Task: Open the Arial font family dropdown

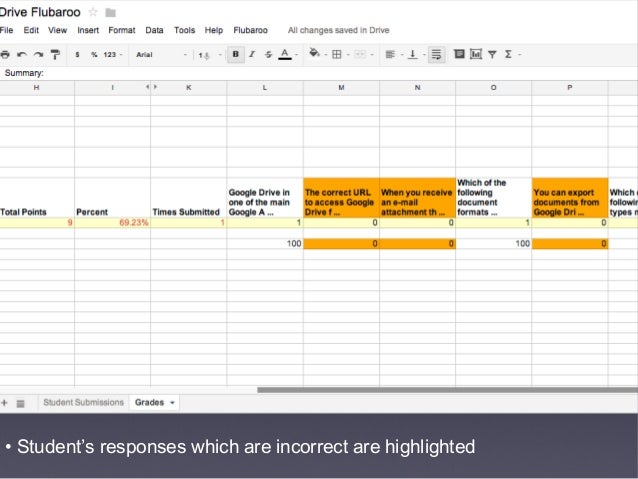Action: pyautogui.click(x=161, y=54)
